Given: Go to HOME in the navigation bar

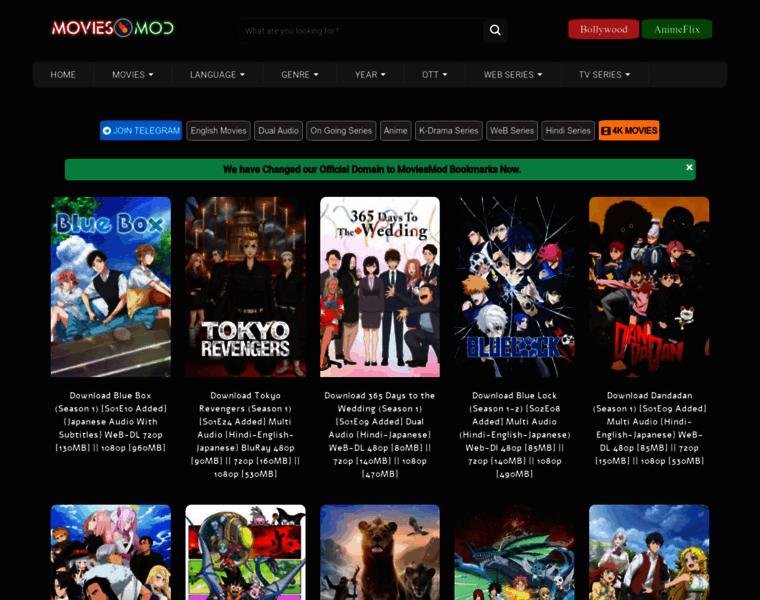Looking at the screenshot, I should click(x=63, y=75).
